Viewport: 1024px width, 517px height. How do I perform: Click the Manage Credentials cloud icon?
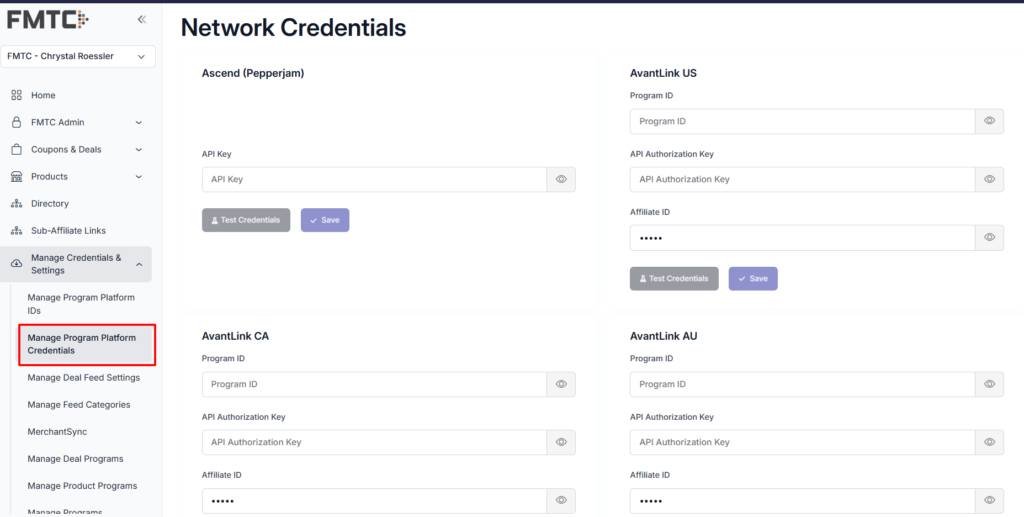tap(16, 264)
